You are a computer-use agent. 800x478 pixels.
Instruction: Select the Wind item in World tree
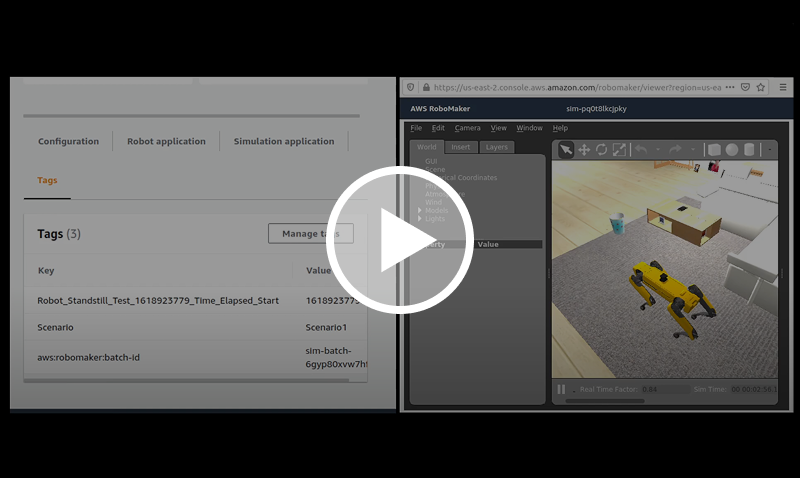(x=434, y=202)
